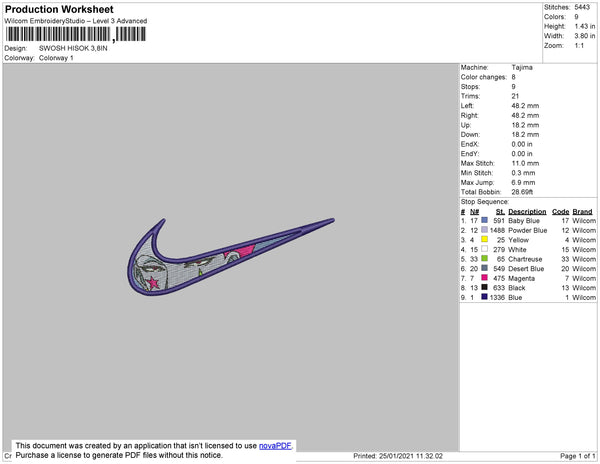
Task: Click the Magenta color swatch
Action: pos(484,278)
